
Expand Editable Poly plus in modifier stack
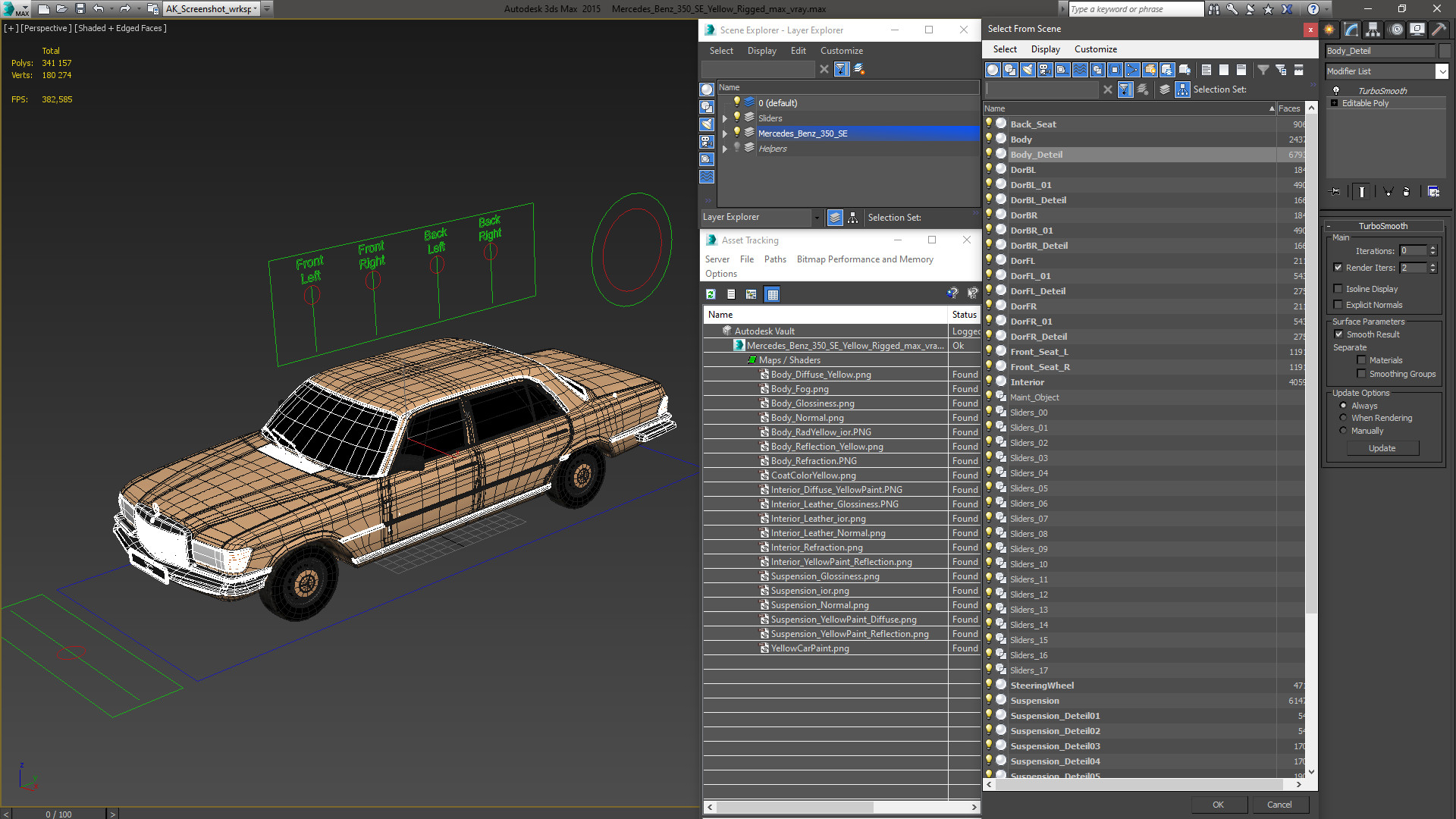(x=1334, y=103)
